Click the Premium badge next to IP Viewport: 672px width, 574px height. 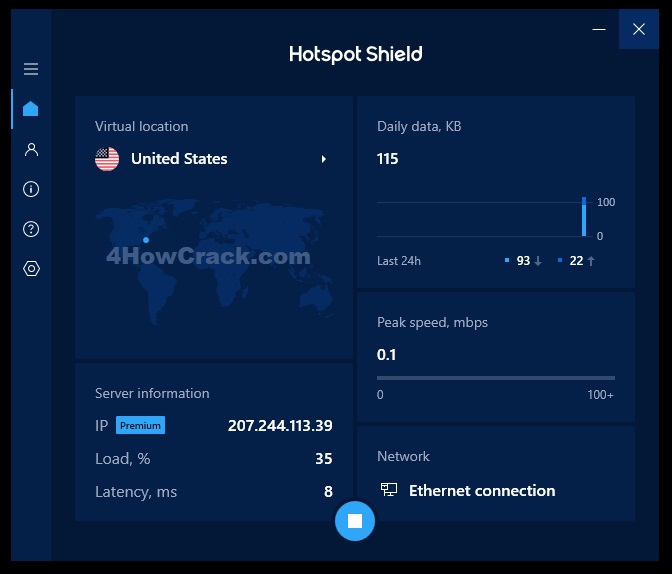[x=140, y=425]
